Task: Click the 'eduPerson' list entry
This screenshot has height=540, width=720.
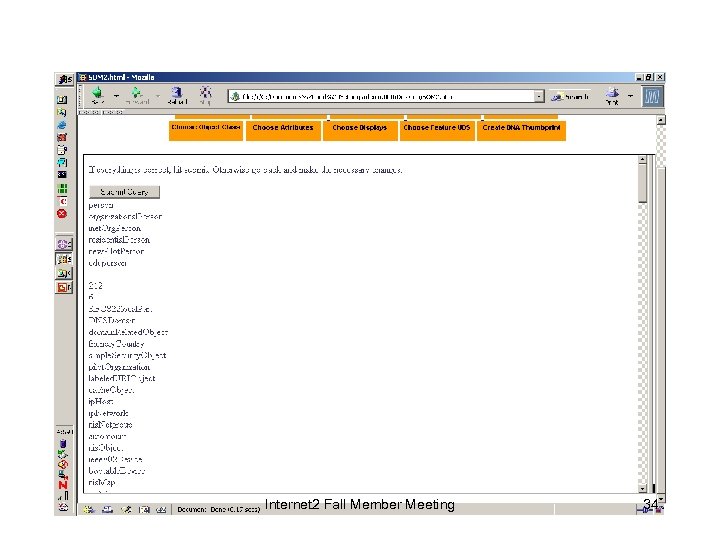Action: click(x=107, y=263)
